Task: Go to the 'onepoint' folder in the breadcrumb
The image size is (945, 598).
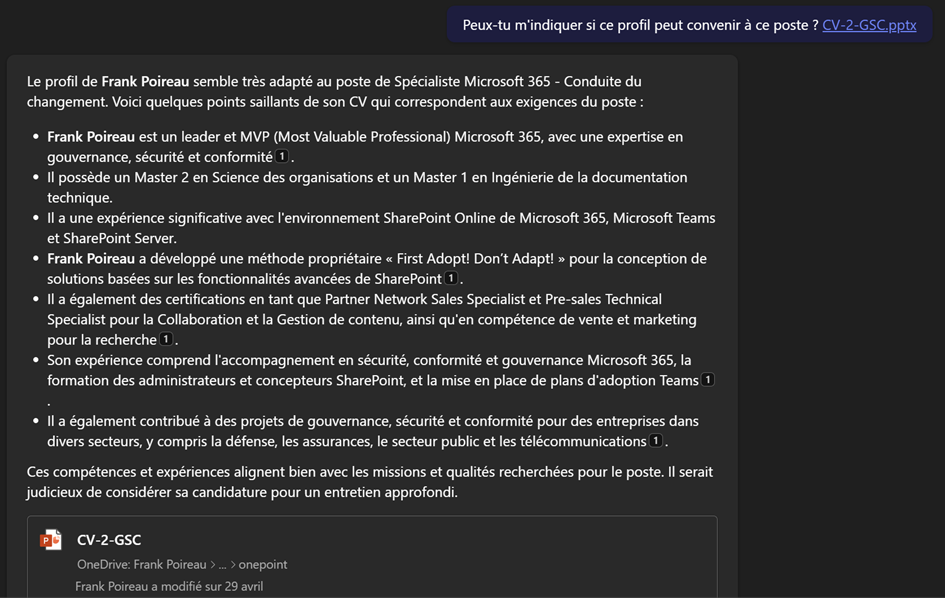Action: pos(263,564)
